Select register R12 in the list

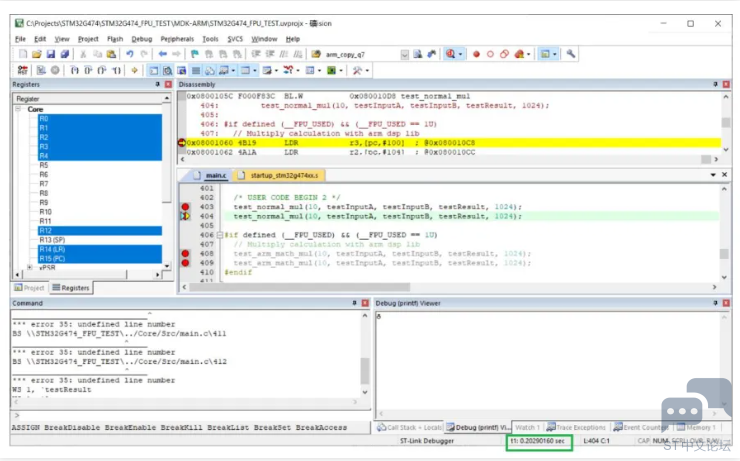pyautogui.click(x=100, y=230)
